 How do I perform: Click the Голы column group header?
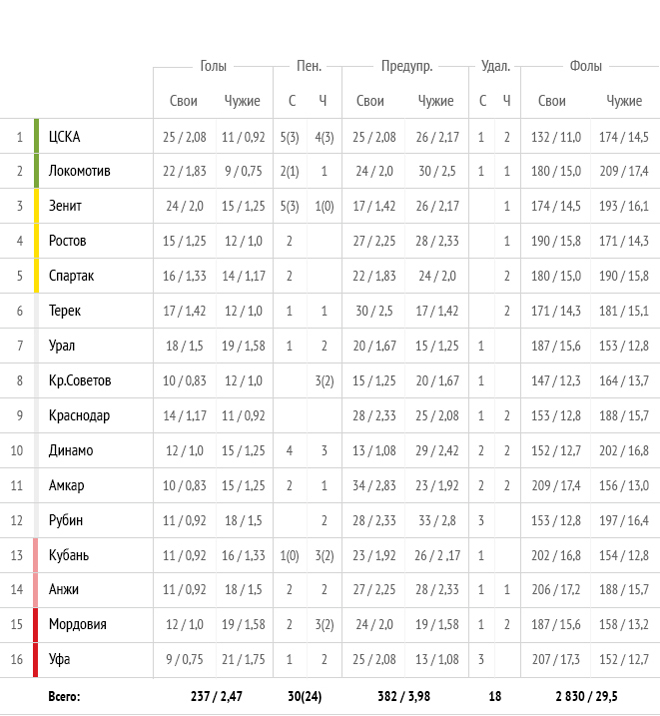tap(213, 66)
